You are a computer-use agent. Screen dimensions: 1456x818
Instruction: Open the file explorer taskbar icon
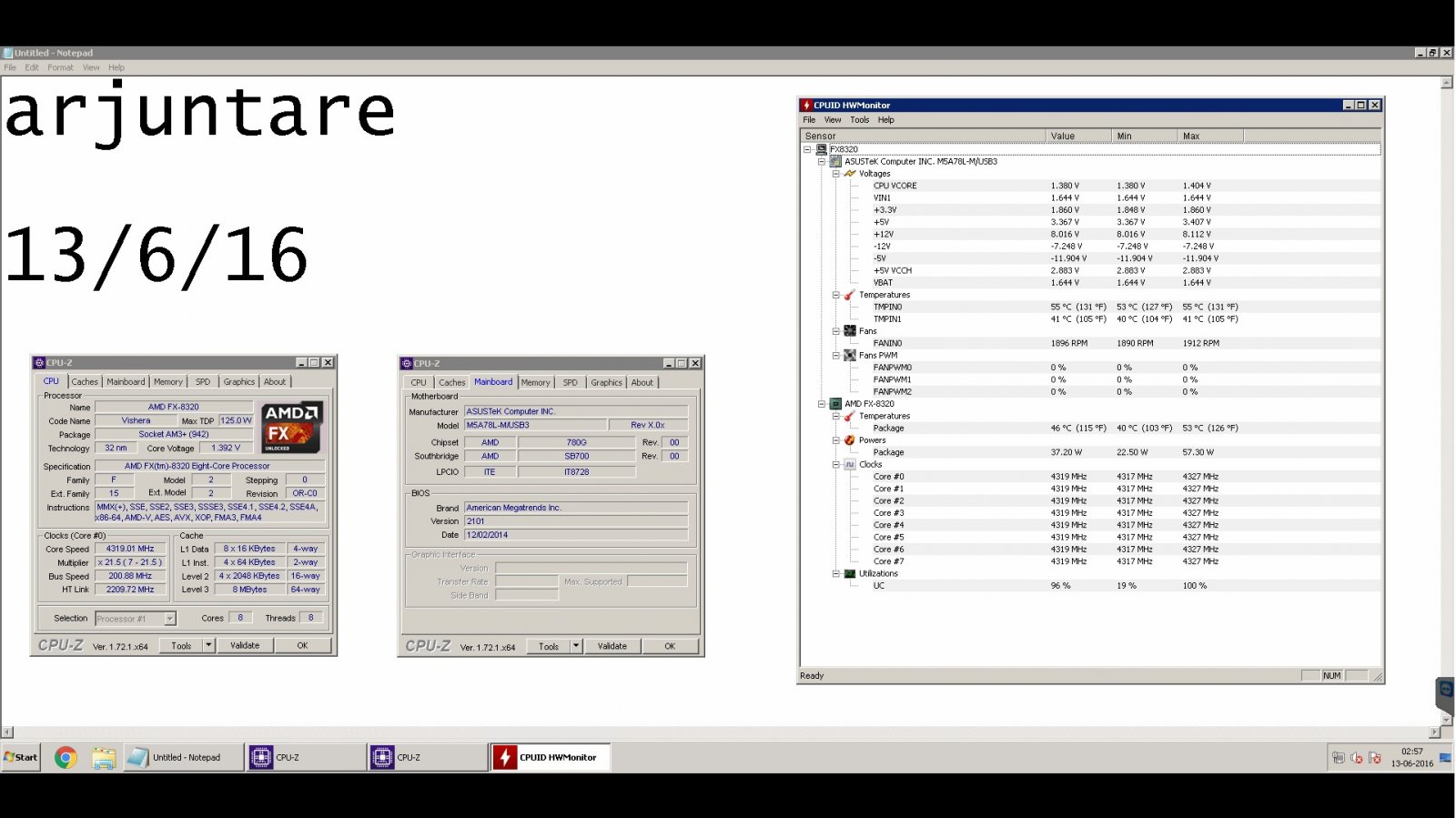[104, 757]
